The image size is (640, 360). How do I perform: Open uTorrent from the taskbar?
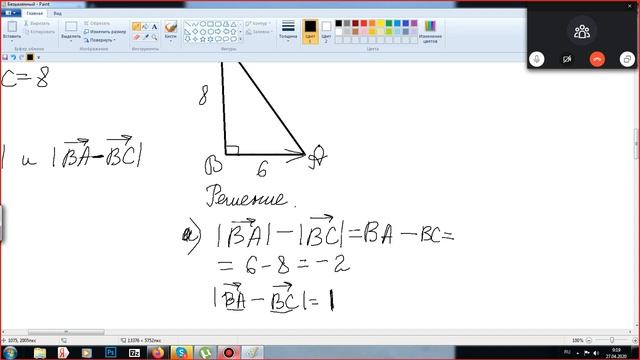[x=205, y=353]
